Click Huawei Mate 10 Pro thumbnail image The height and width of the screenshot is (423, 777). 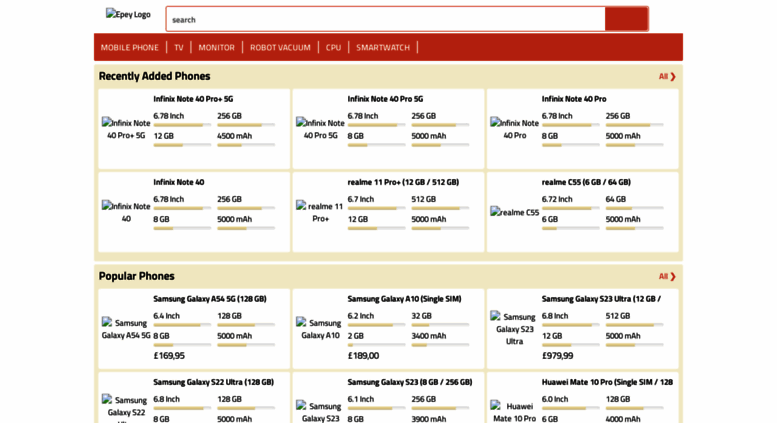click(514, 412)
